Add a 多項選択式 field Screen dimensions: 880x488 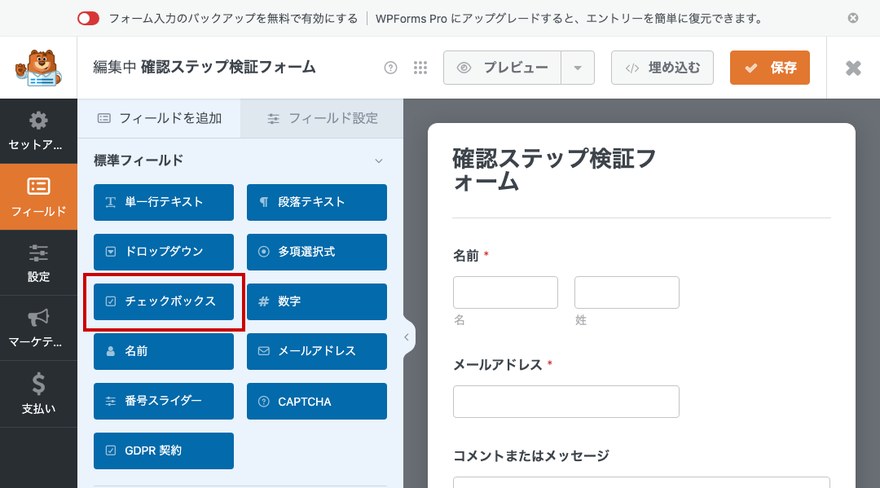(x=317, y=252)
